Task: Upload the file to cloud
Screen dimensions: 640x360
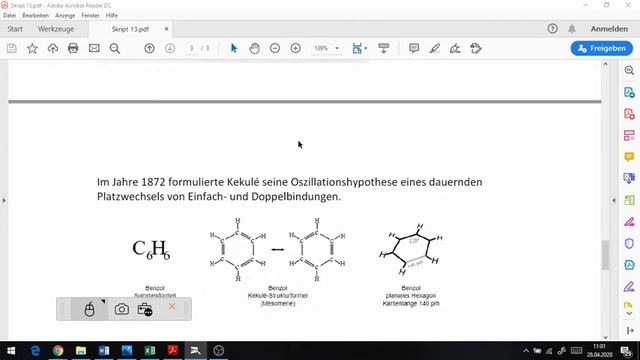Action: [x=53, y=49]
